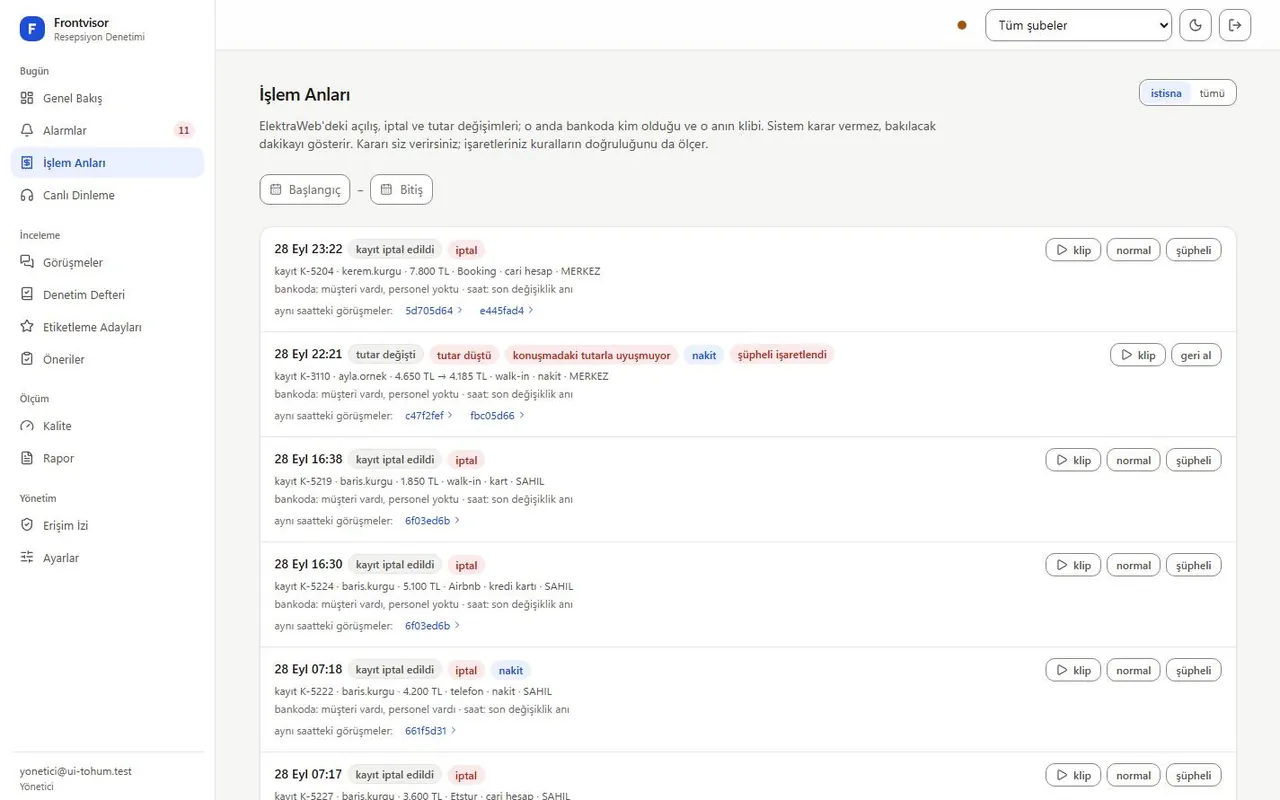Open conversation link 661f5d31
Screen dimensions: 1280x800
coord(430,731)
